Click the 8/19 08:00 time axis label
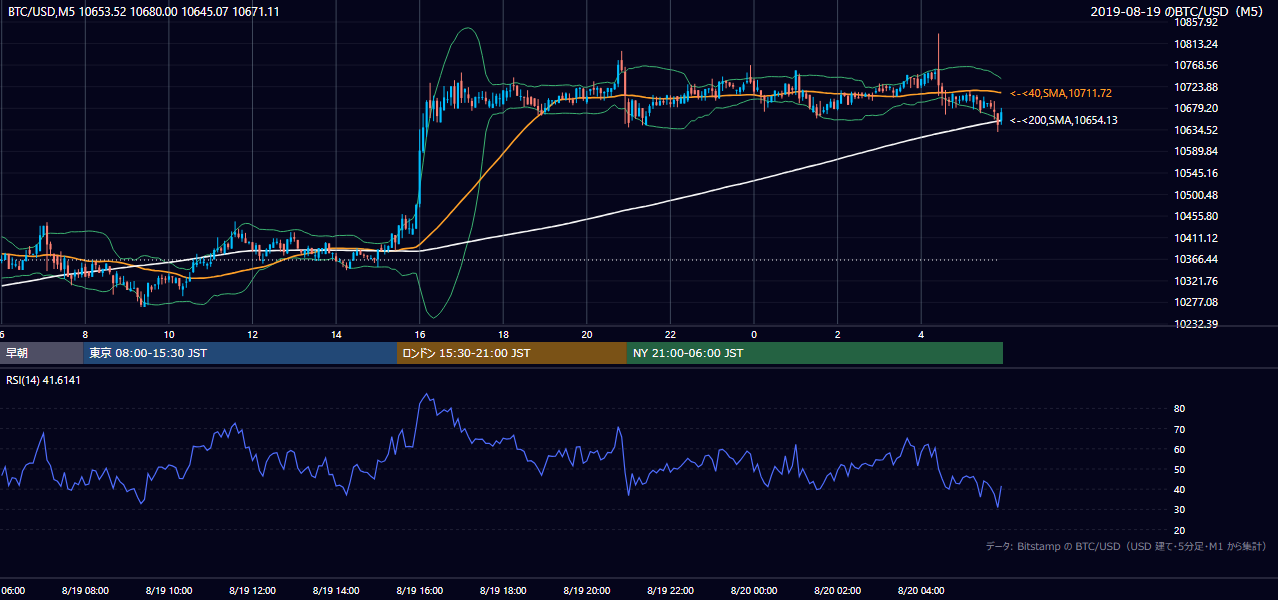 click(84, 591)
